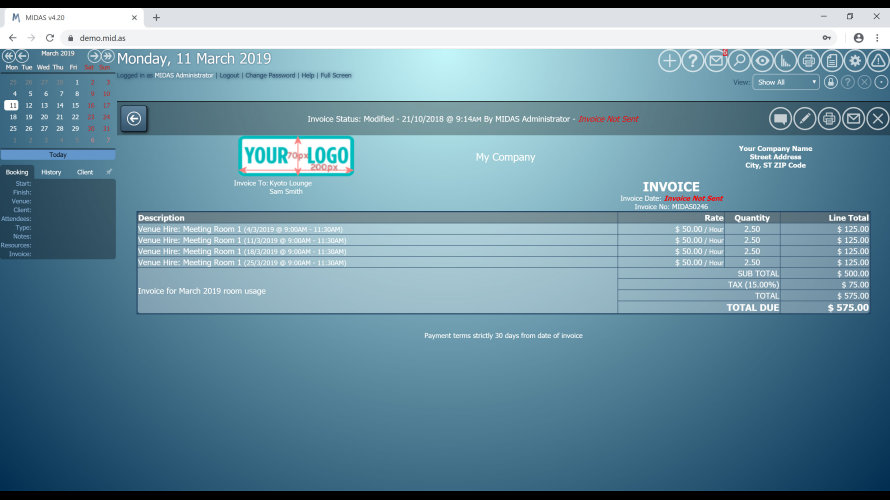
Task: Click the eye icon in top toolbar
Action: [762, 61]
